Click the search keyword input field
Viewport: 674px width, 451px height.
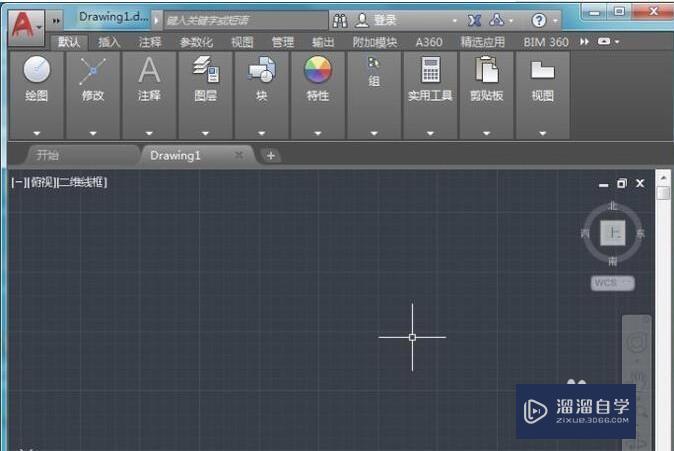[245, 20]
